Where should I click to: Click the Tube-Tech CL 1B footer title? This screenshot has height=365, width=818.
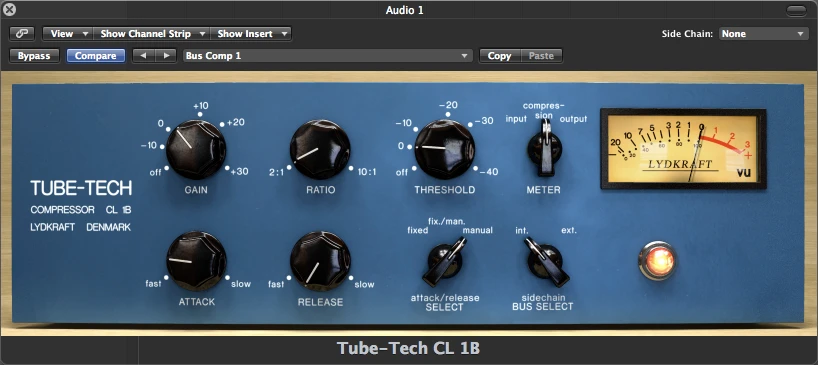click(408, 348)
